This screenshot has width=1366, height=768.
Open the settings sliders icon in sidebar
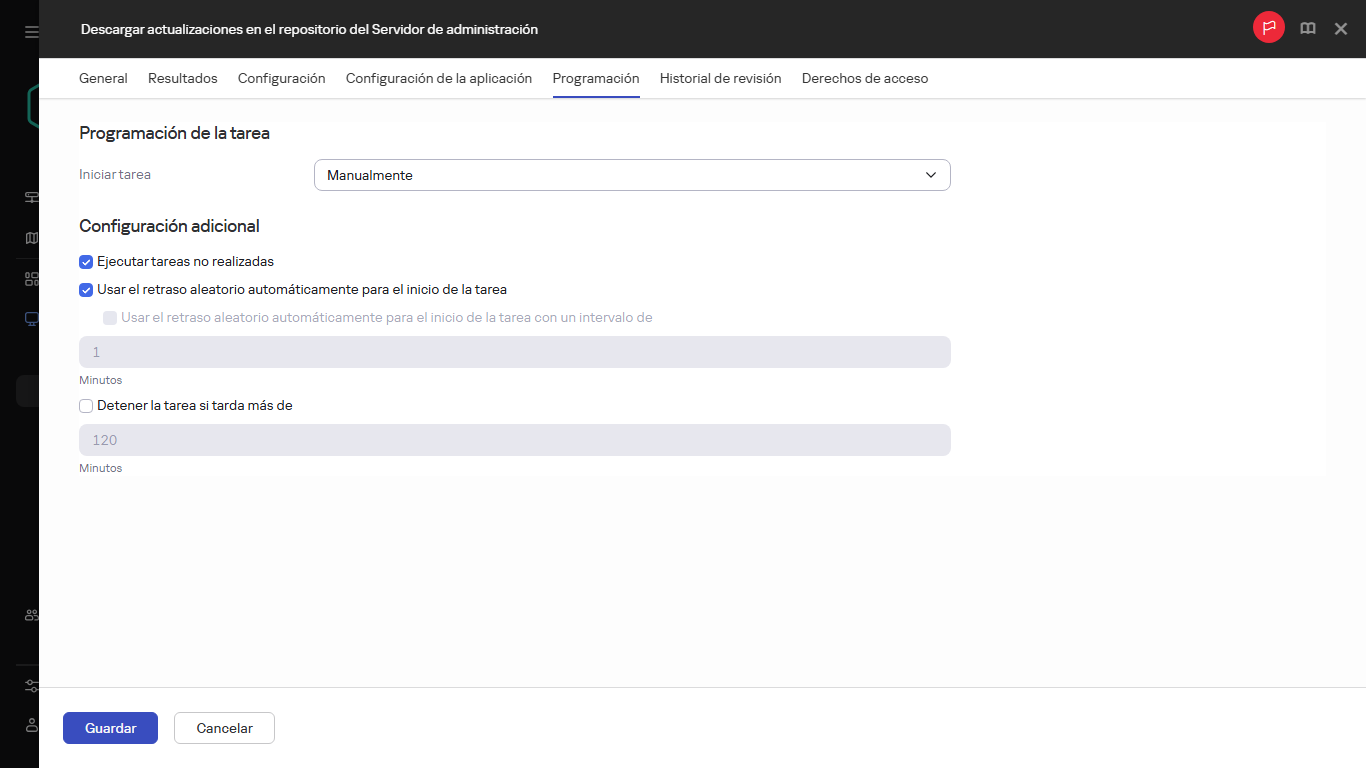pyautogui.click(x=29, y=686)
